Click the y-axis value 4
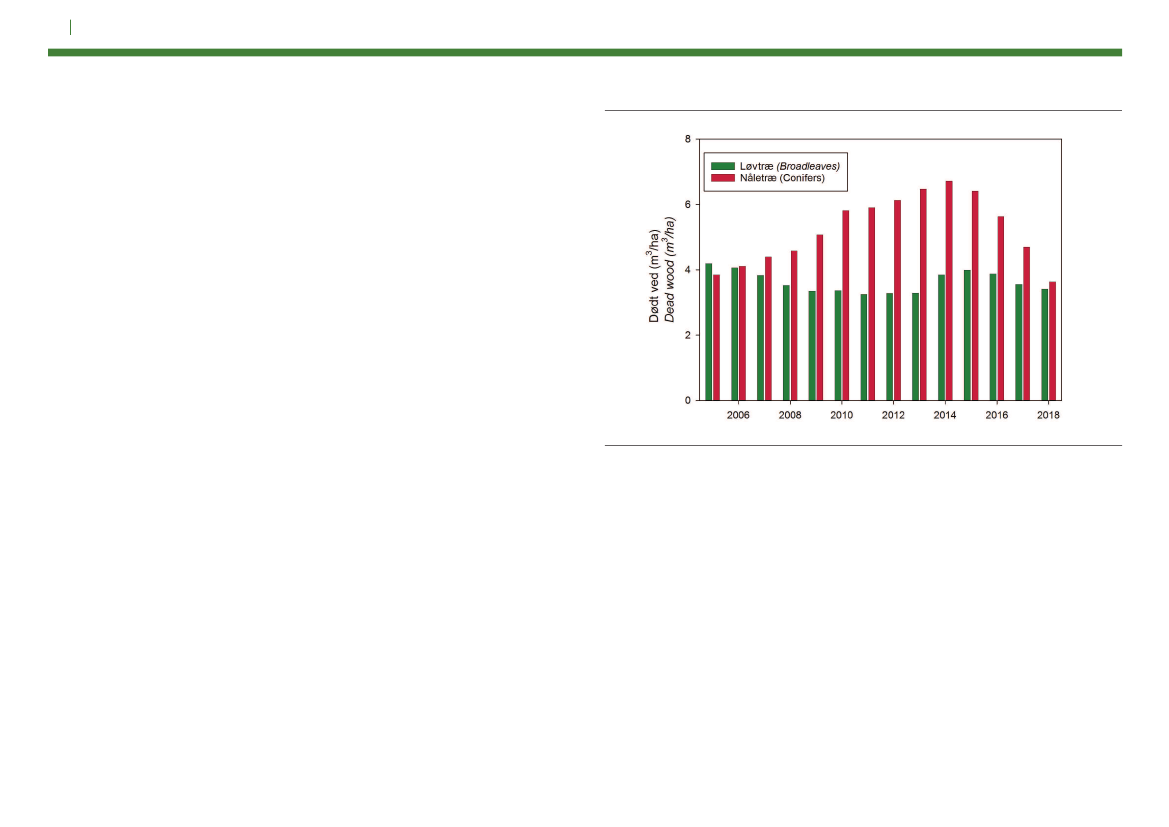1169x827 pixels. tap(688, 270)
